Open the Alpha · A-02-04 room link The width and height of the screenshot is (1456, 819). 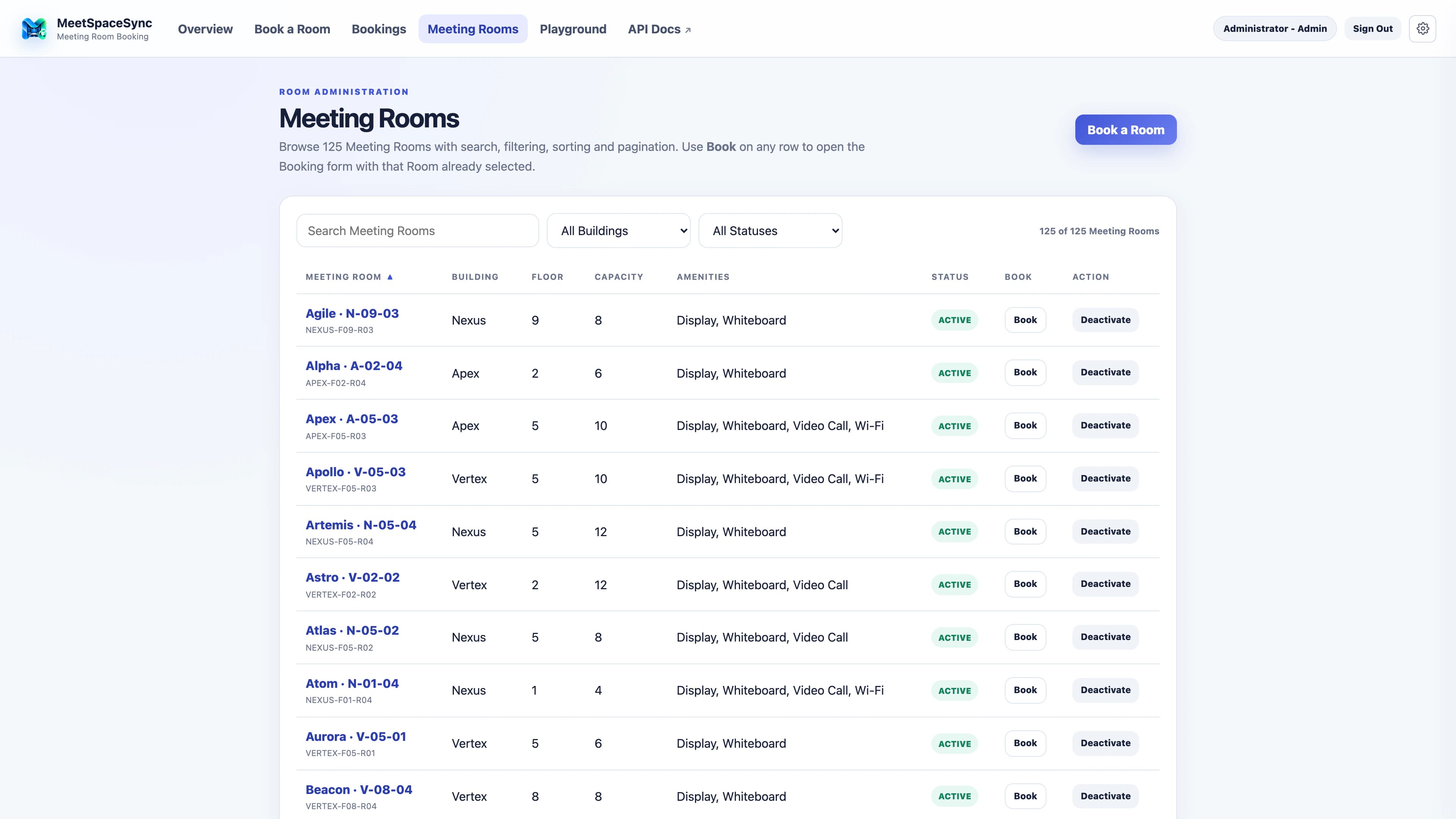[x=354, y=366]
